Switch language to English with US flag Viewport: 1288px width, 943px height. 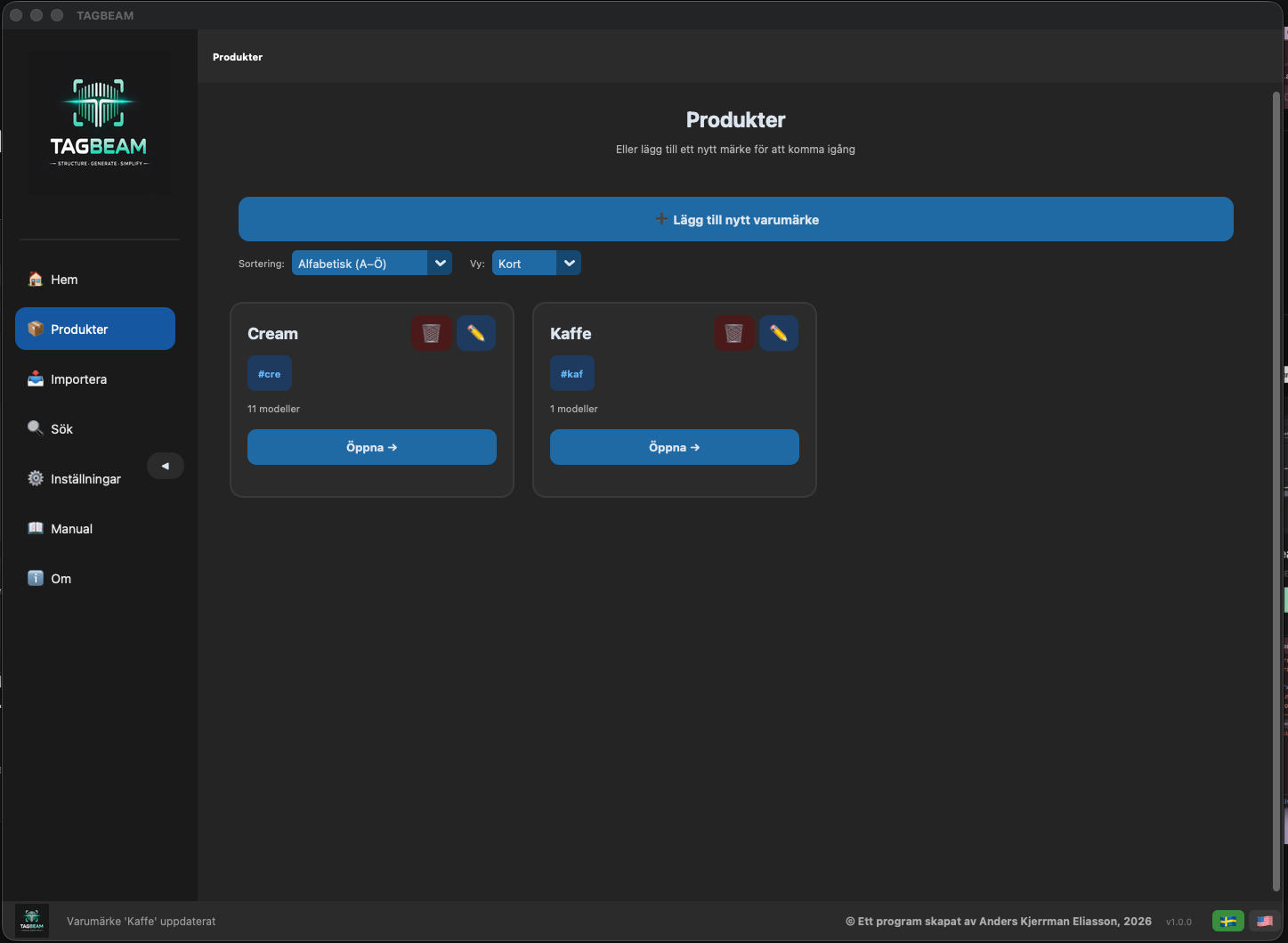pos(1265,922)
